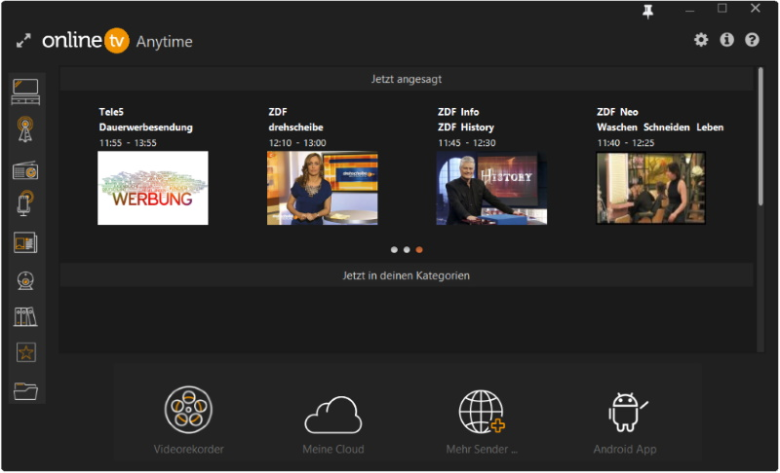
Task: Open the podcast microphone sidebar icon
Action: [25, 203]
